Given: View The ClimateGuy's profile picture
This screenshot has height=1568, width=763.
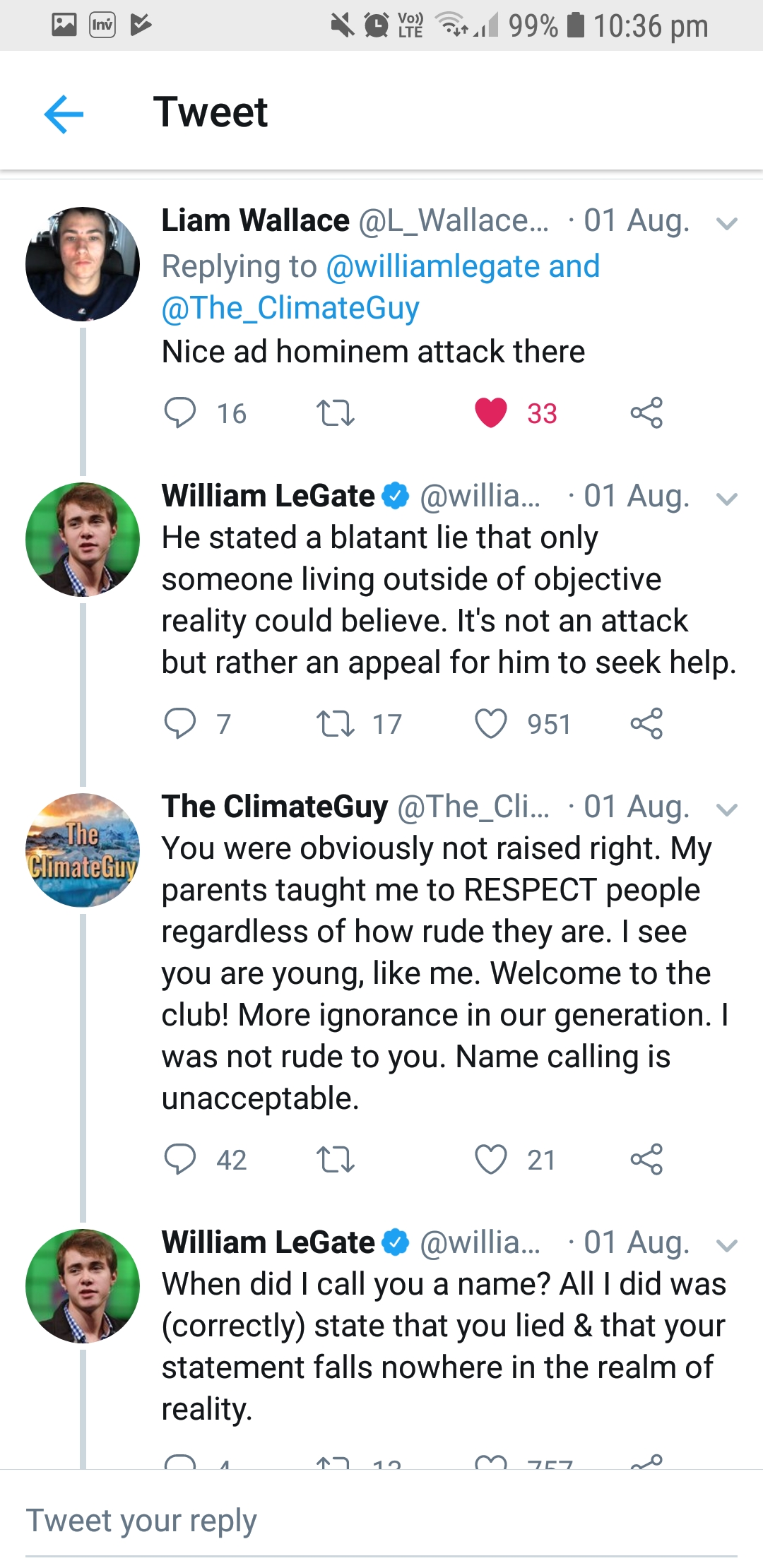Looking at the screenshot, I should coord(83,850).
